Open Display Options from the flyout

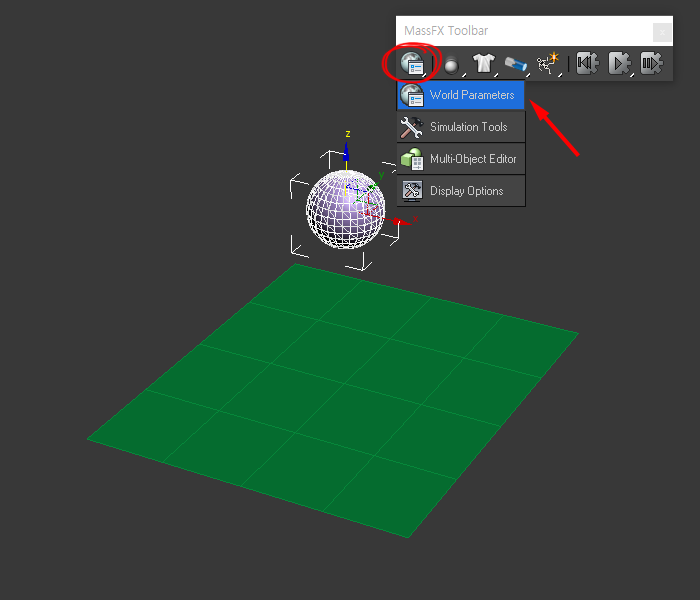(461, 191)
